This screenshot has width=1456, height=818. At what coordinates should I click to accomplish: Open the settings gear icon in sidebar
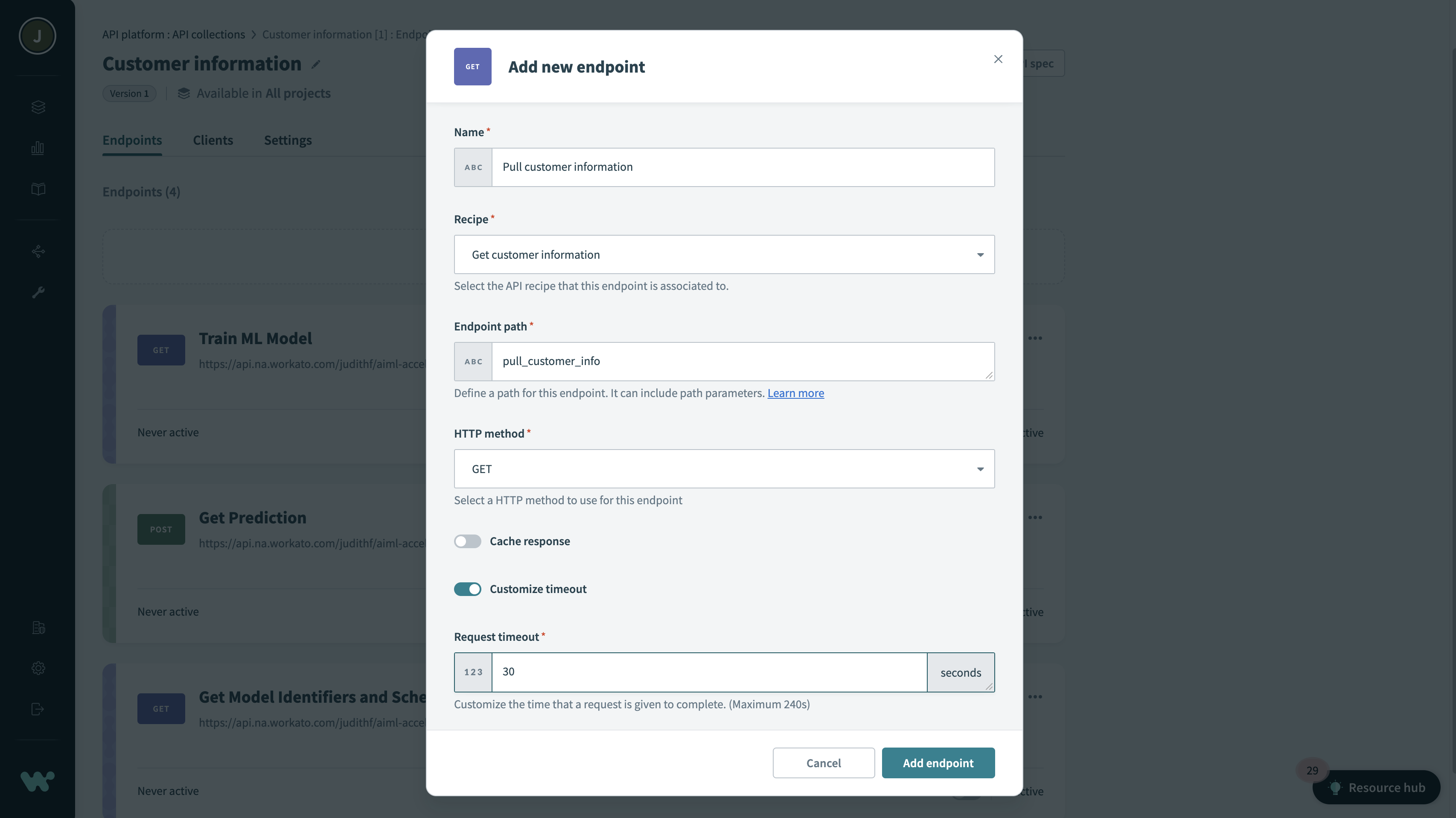[x=38, y=668]
